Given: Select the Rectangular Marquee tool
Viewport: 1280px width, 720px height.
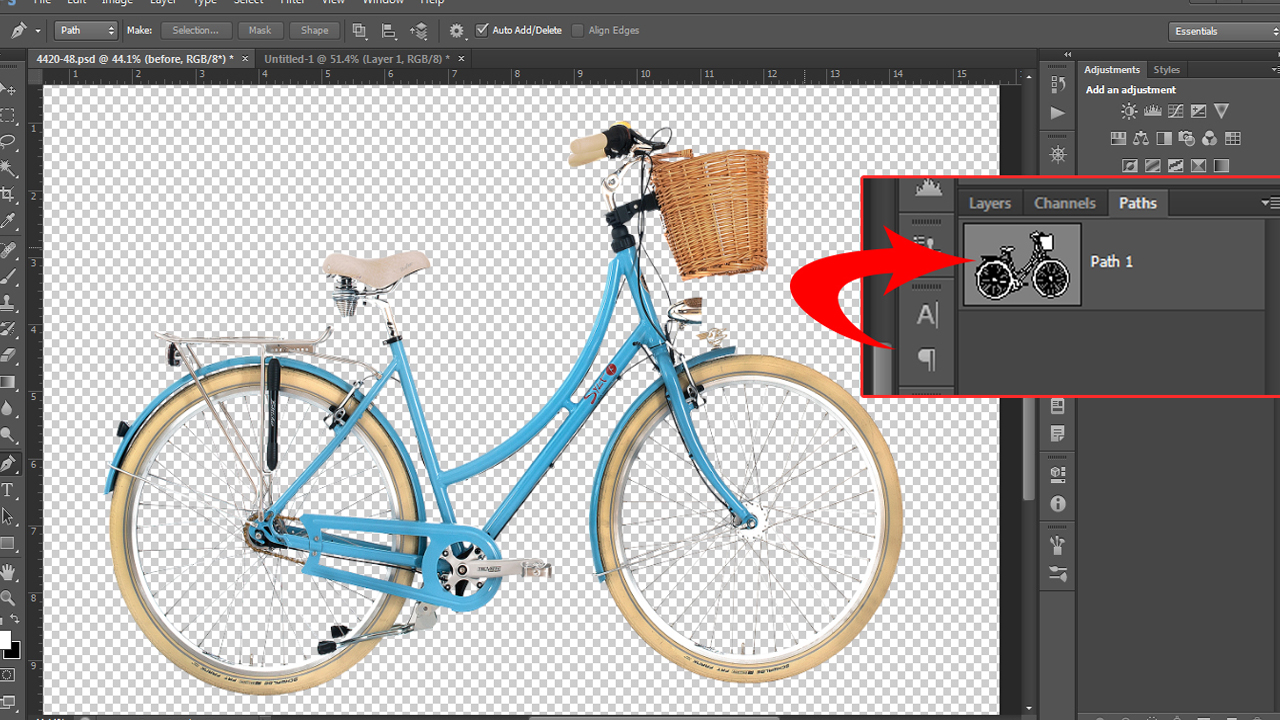Looking at the screenshot, I should (x=8, y=116).
